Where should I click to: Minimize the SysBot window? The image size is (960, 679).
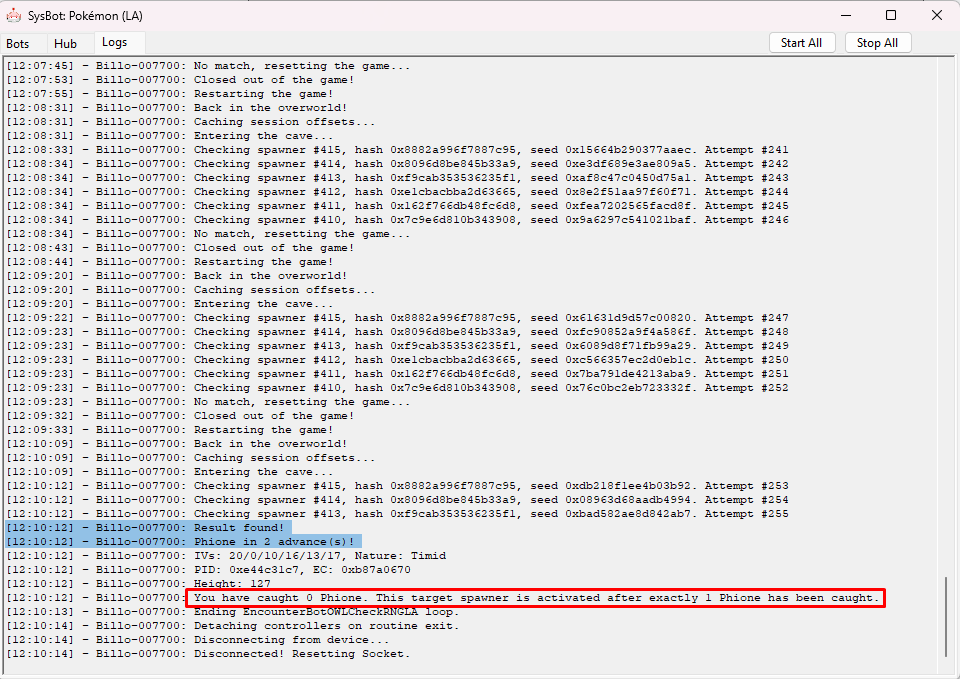pos(846,15)
